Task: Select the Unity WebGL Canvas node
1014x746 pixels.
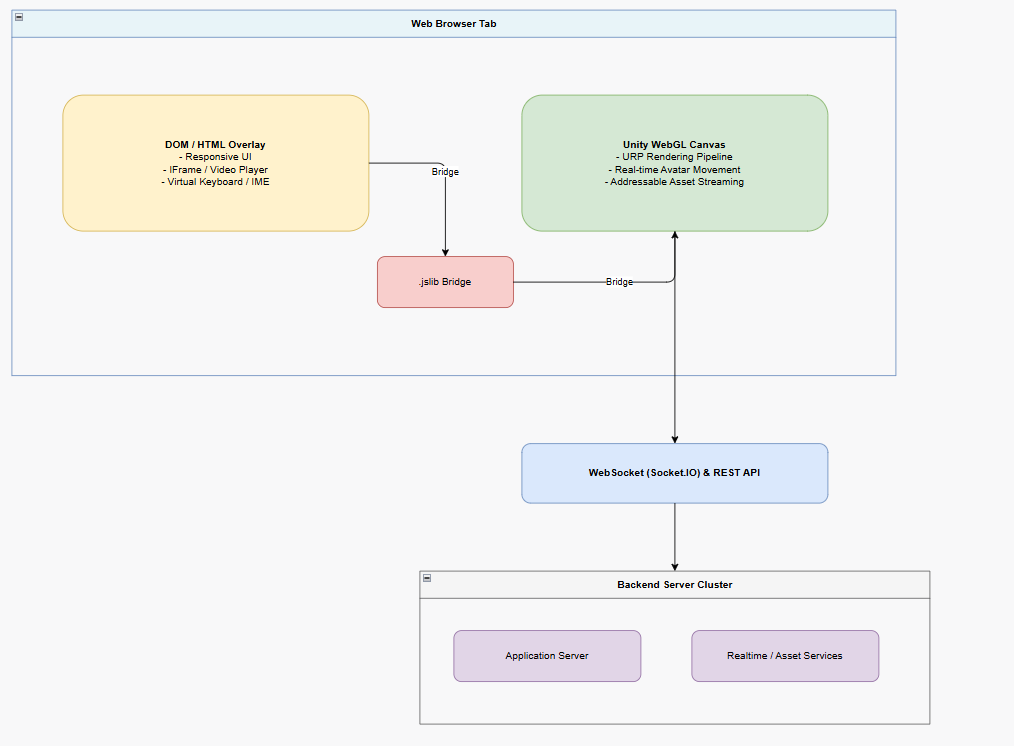Action: tap(674, 163)
